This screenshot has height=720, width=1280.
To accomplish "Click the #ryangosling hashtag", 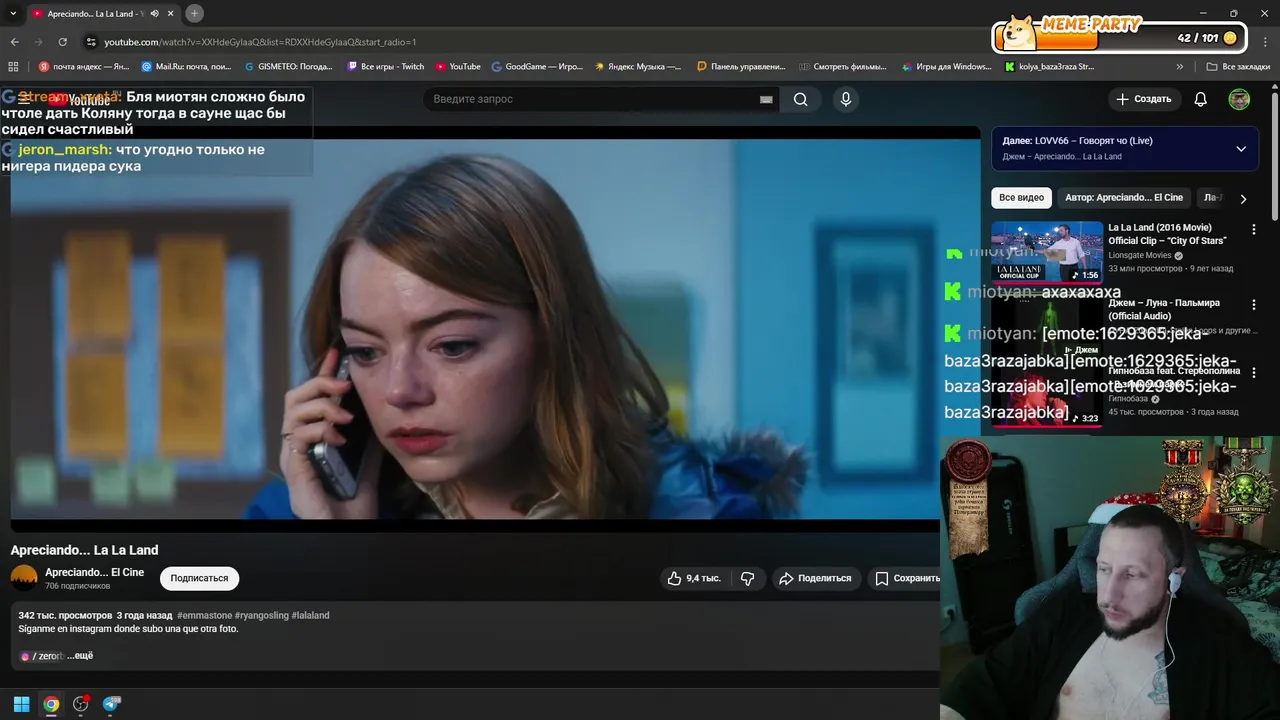I will (x=261, y=615).
